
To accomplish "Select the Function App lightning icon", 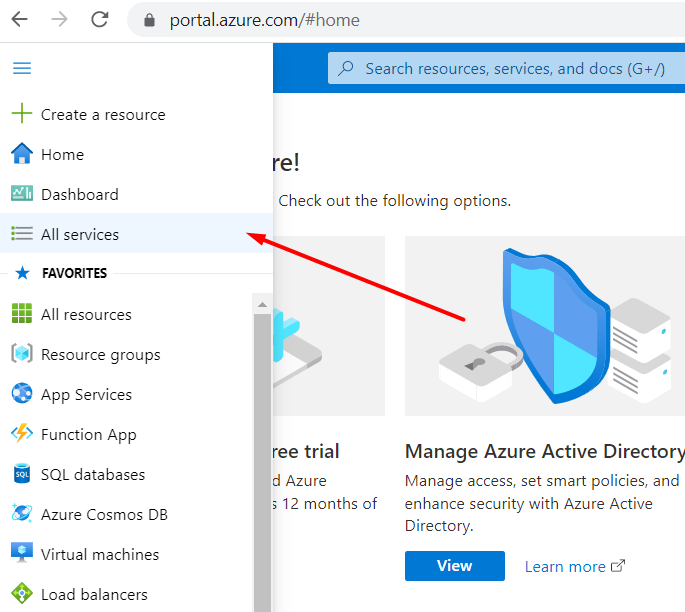I will tap(22, 433).
